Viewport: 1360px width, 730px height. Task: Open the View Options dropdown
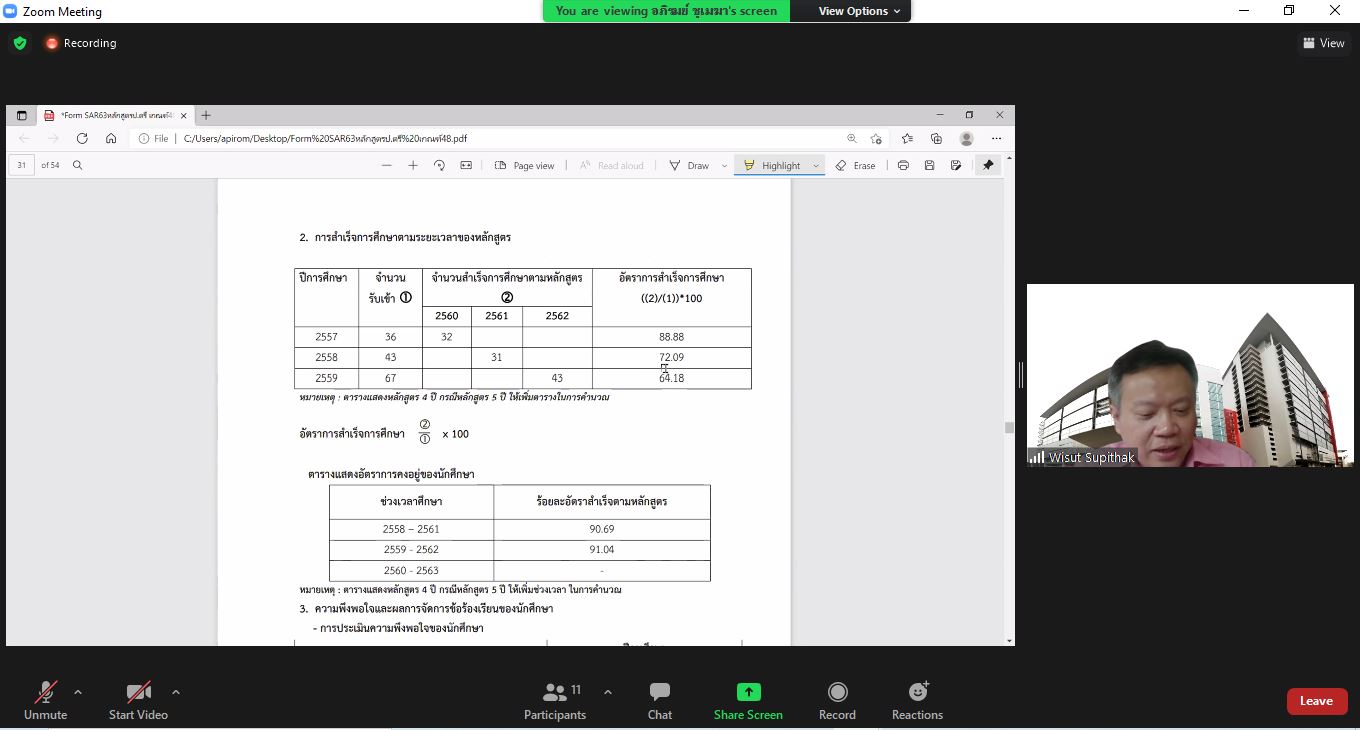(x=859, y=11)
